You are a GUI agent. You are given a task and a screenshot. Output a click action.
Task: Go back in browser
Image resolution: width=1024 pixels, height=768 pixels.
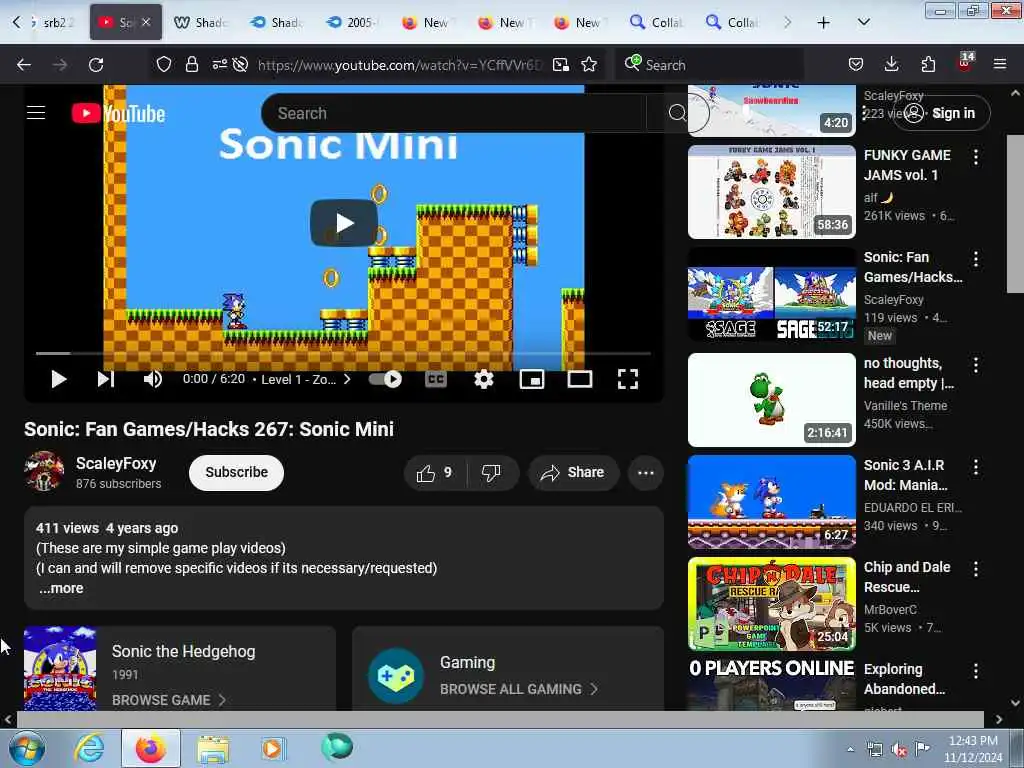pyautogui.click(x=24, y=65)
